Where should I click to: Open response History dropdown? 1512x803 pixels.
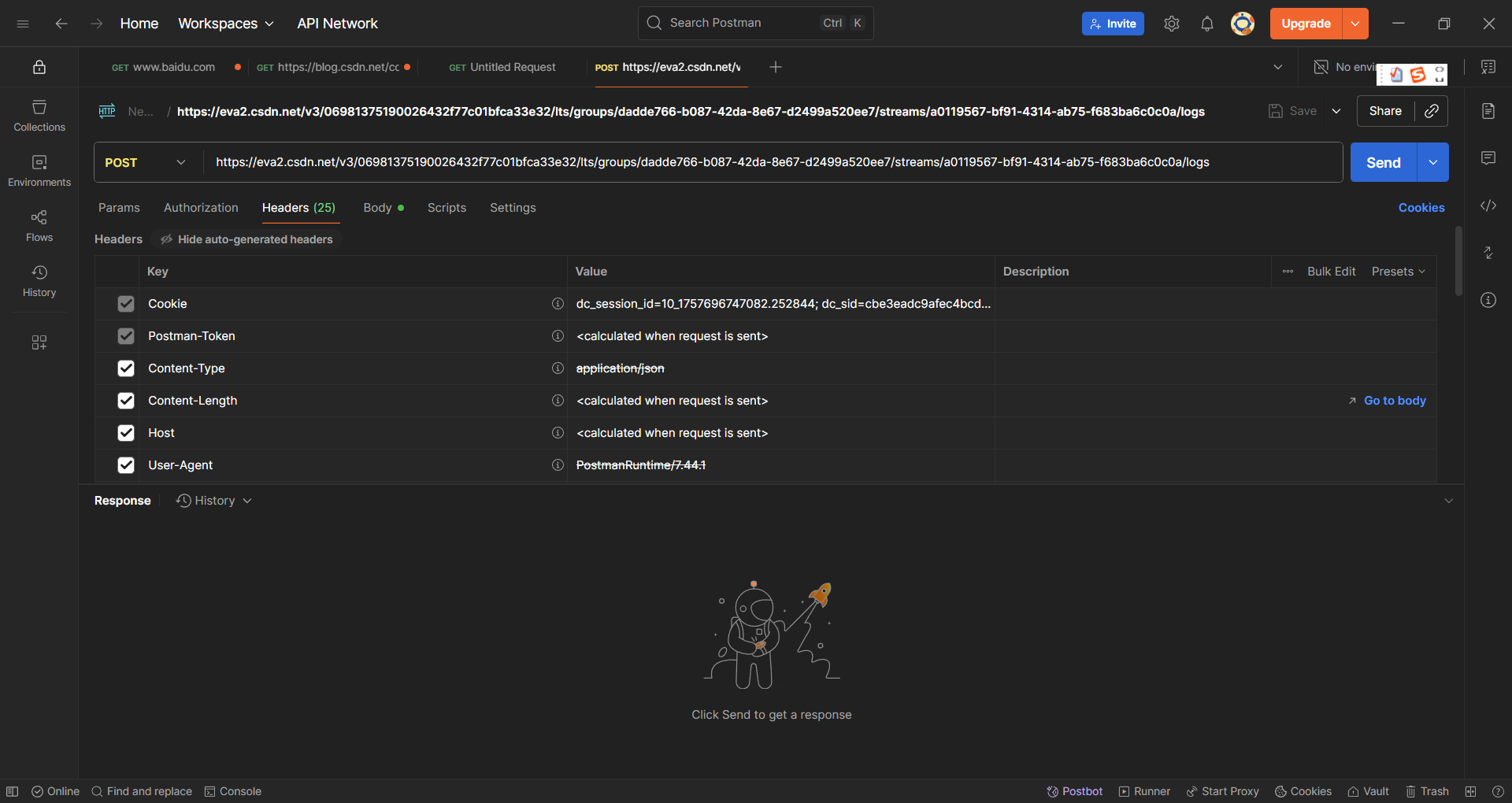[x=214, y=501]
